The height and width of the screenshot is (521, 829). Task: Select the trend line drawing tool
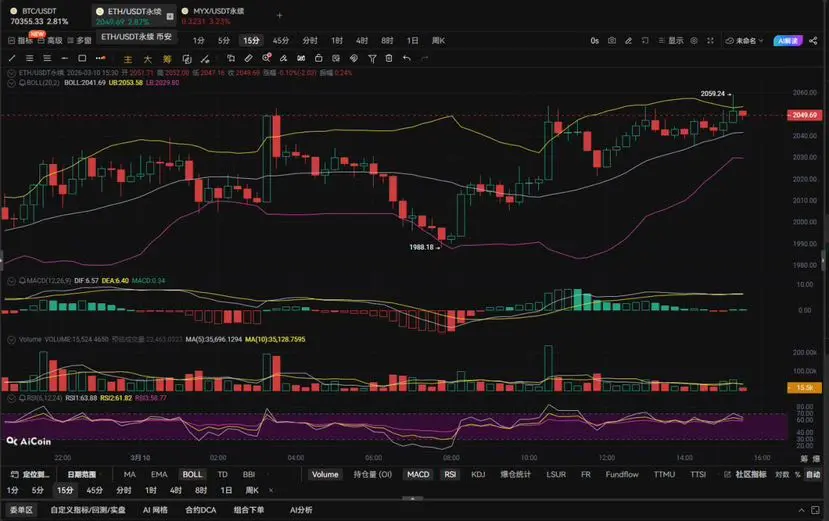12,58
